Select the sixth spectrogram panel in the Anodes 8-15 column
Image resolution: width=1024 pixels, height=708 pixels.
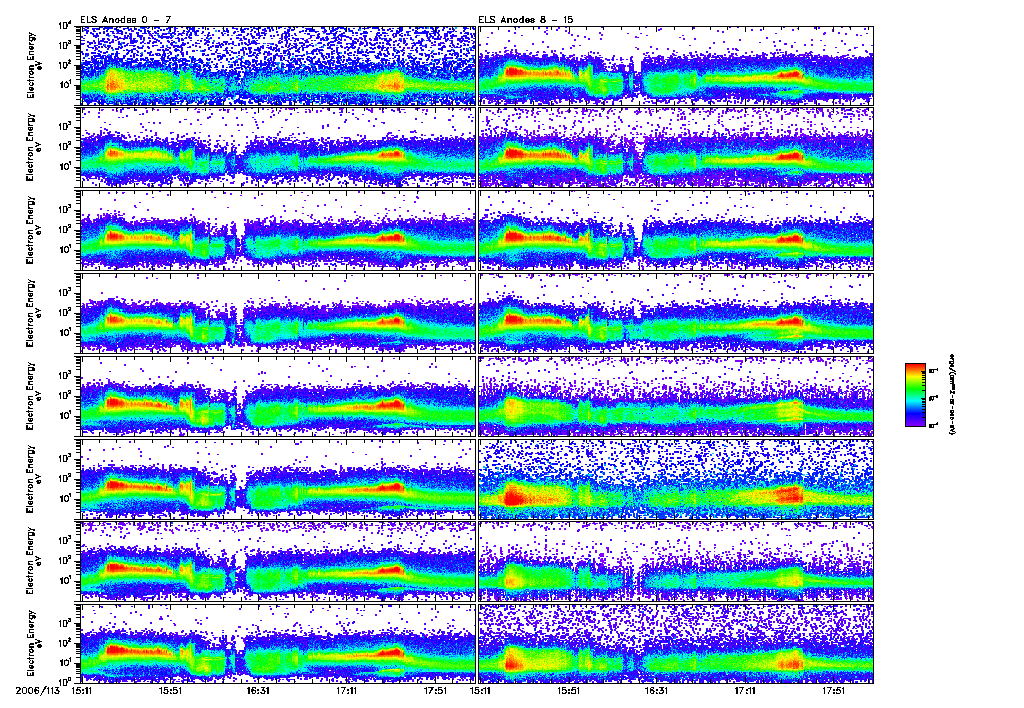pos(676,479)
